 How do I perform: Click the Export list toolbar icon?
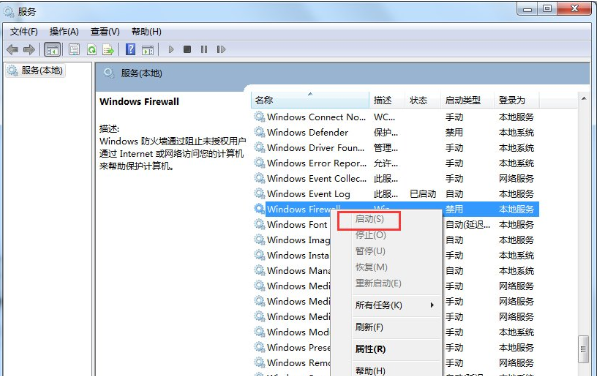click(108, 50)
